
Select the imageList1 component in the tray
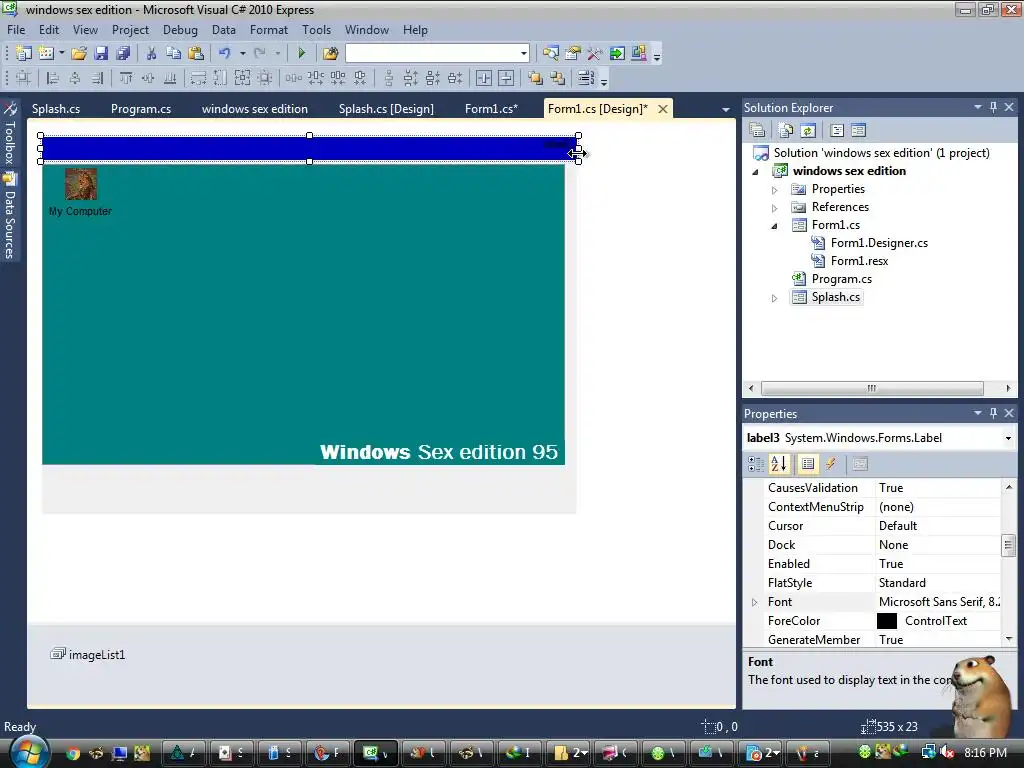click(88, 654)
